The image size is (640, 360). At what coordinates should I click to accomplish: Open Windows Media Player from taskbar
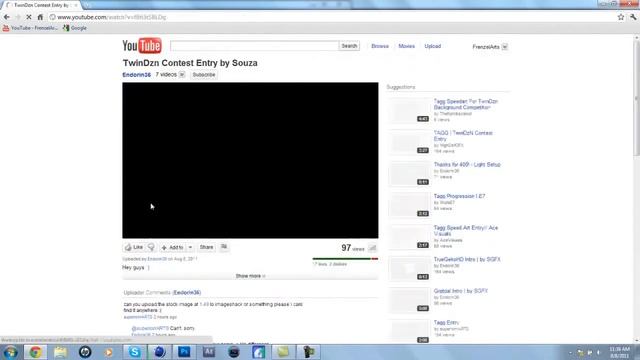pyautogui.click(x=109, y=352)
